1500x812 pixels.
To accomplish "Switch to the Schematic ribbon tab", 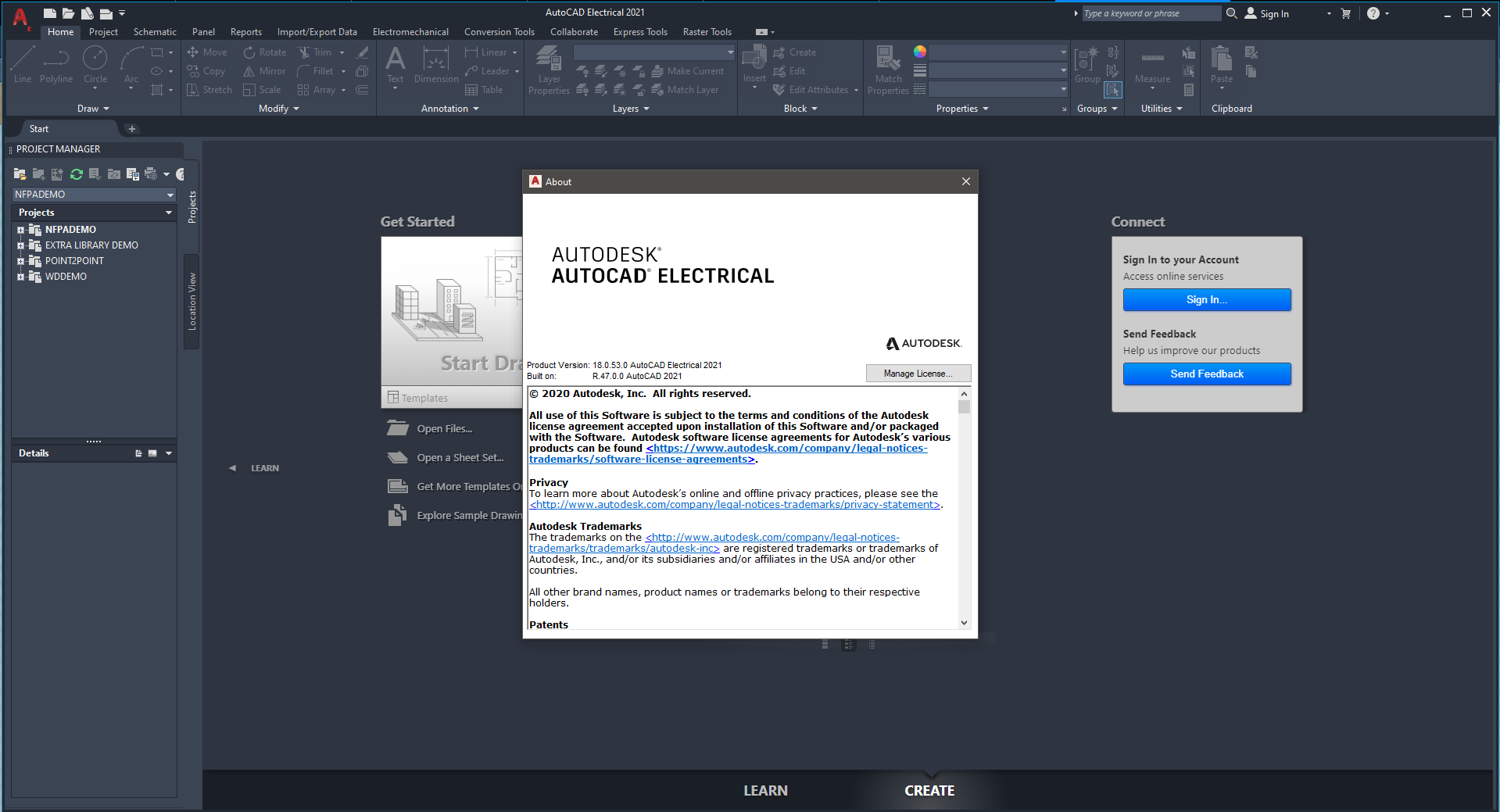I will coord(155,32).
